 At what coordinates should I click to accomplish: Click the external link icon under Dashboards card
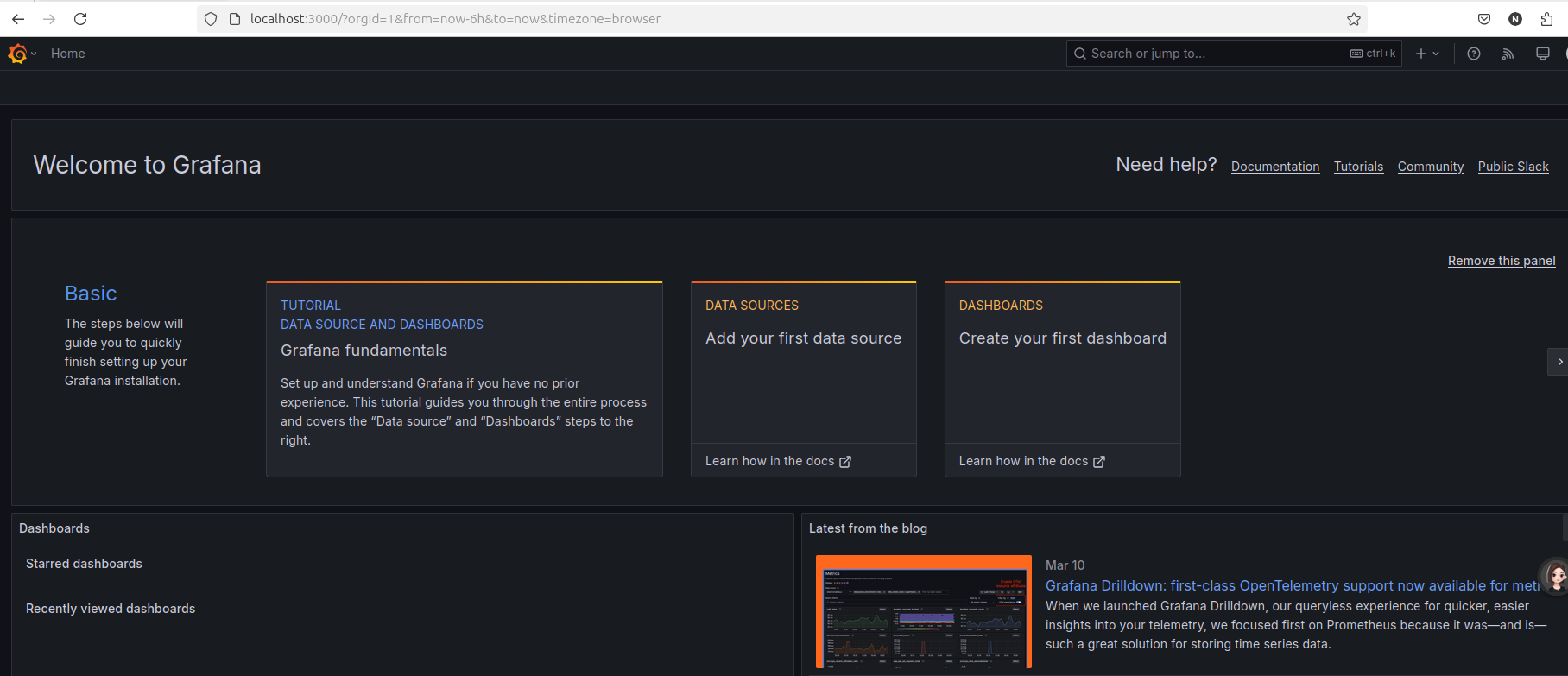1099,462
